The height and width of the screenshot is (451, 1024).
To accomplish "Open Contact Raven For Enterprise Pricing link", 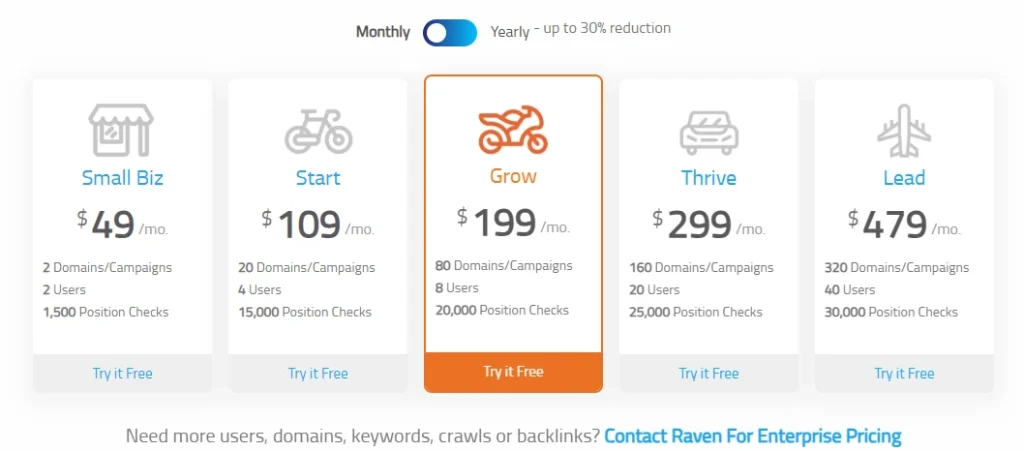I will pyautogui.click(x=753, y=436).
